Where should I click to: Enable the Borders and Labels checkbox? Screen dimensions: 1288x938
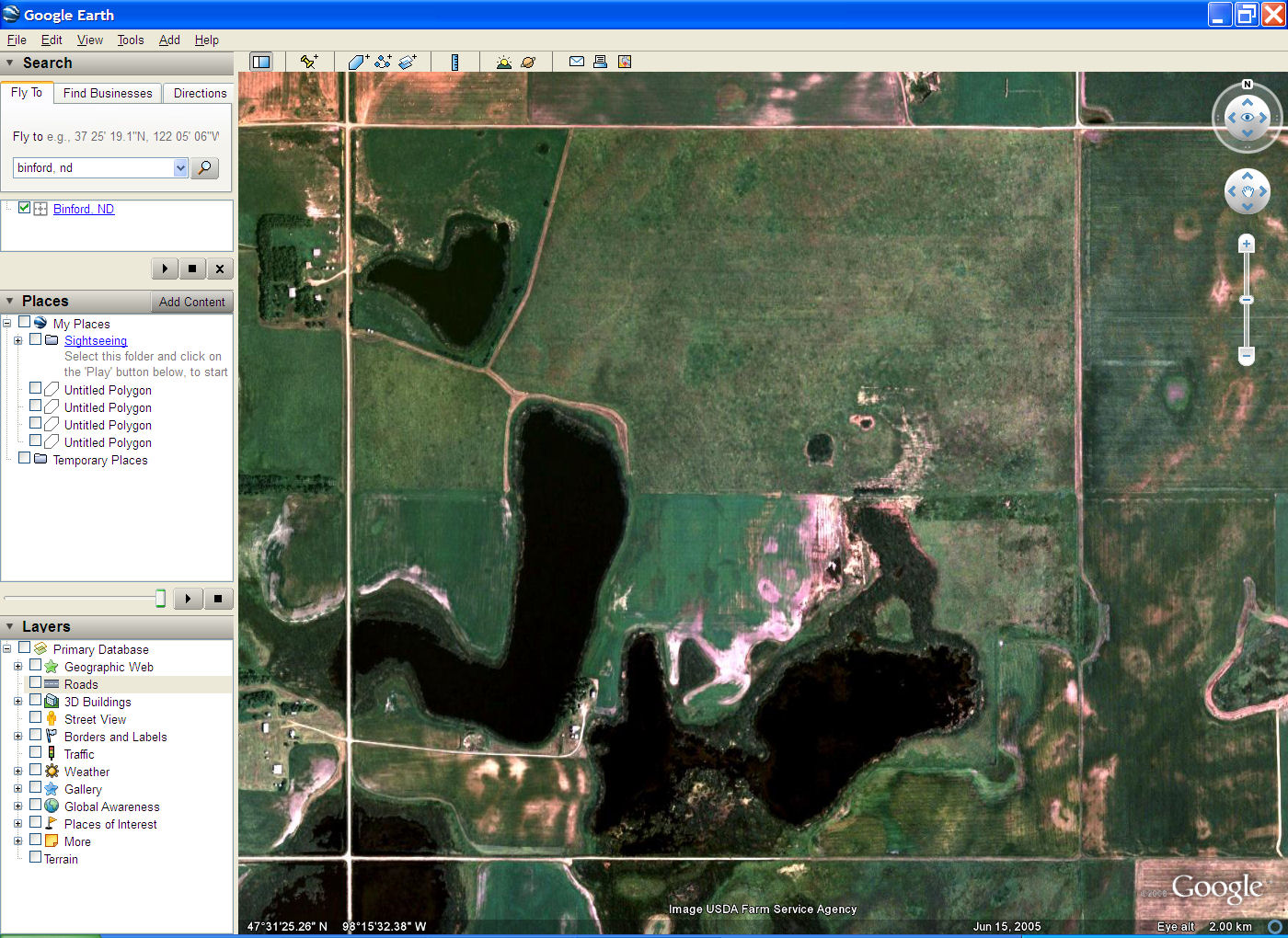pos(36,736)
